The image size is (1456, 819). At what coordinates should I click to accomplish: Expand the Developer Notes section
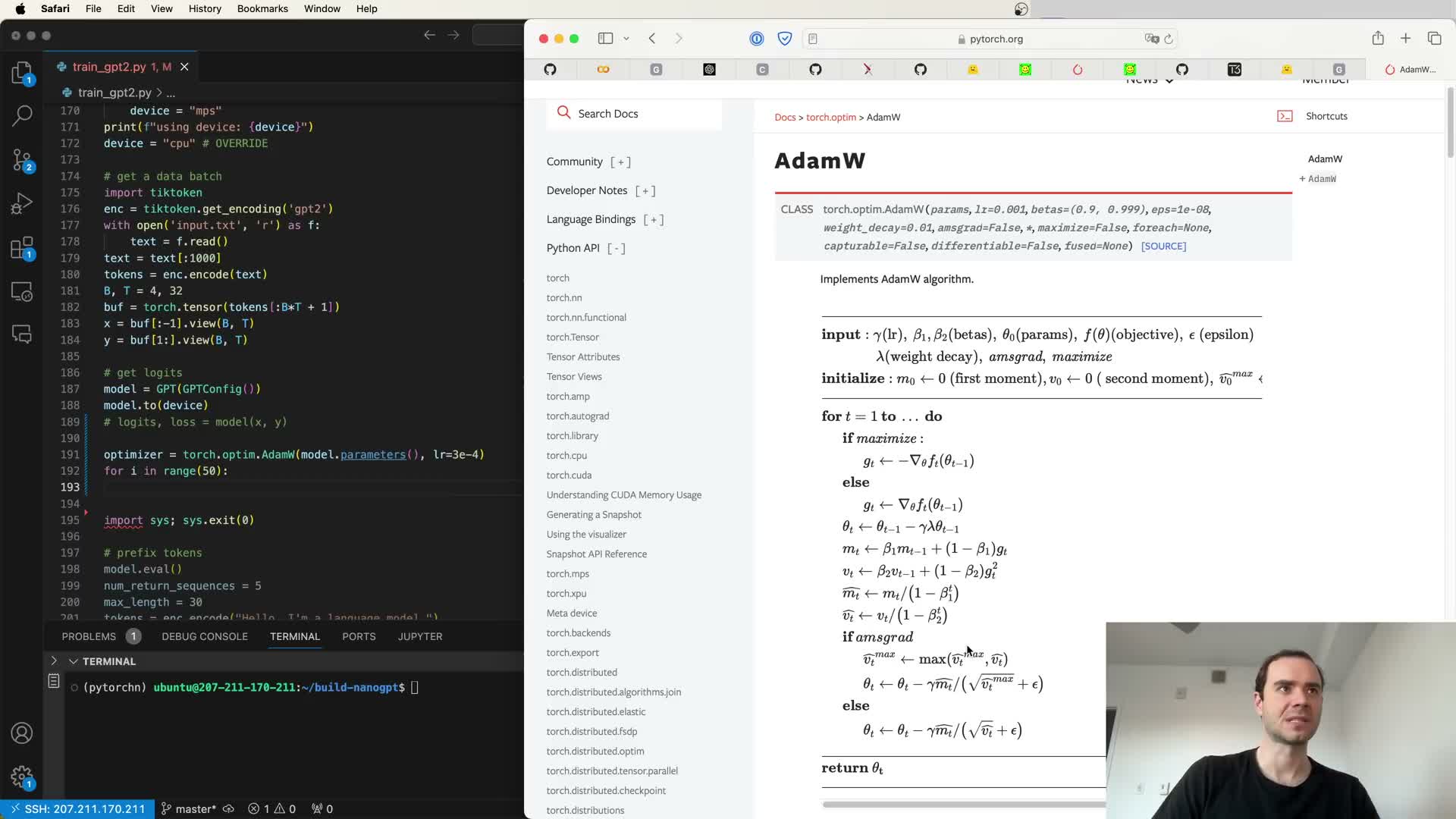[x=645, y=190]
